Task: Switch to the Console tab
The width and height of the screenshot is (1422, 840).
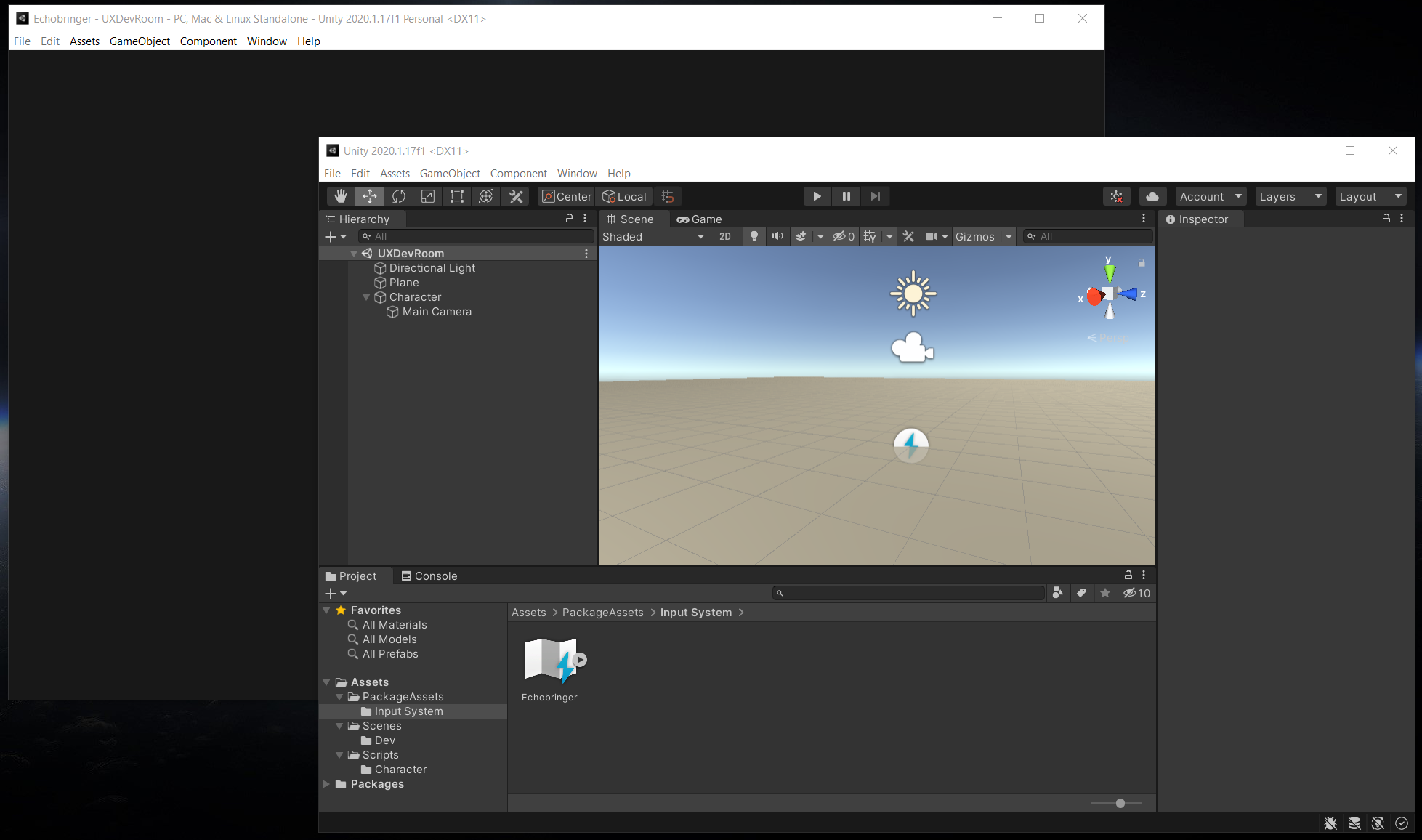Action: 429,576
